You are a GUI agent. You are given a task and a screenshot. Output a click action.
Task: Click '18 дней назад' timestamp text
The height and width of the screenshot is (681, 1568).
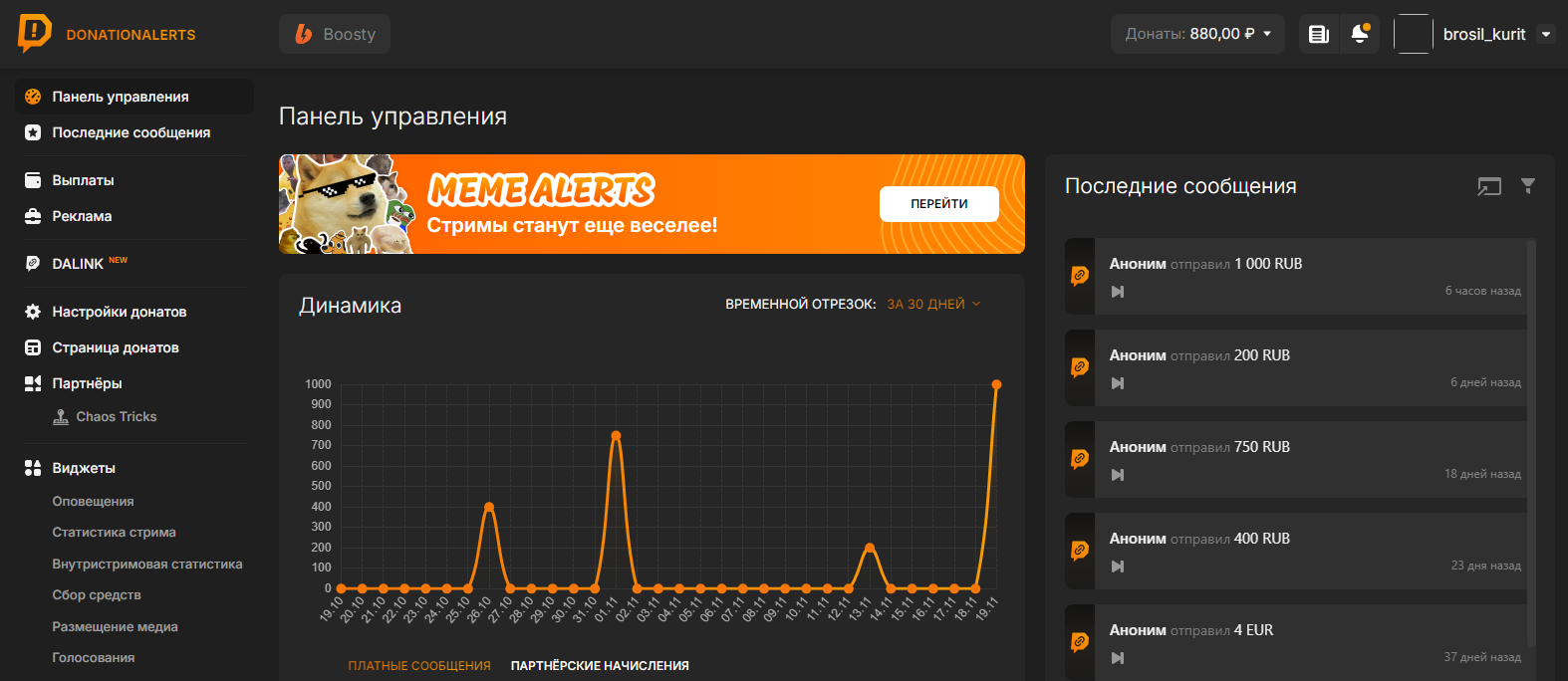1482,474
